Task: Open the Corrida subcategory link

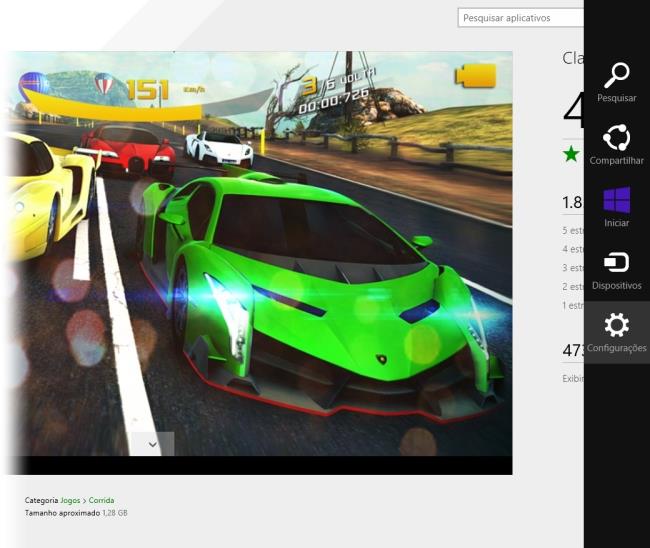Action: pos(101,500)
